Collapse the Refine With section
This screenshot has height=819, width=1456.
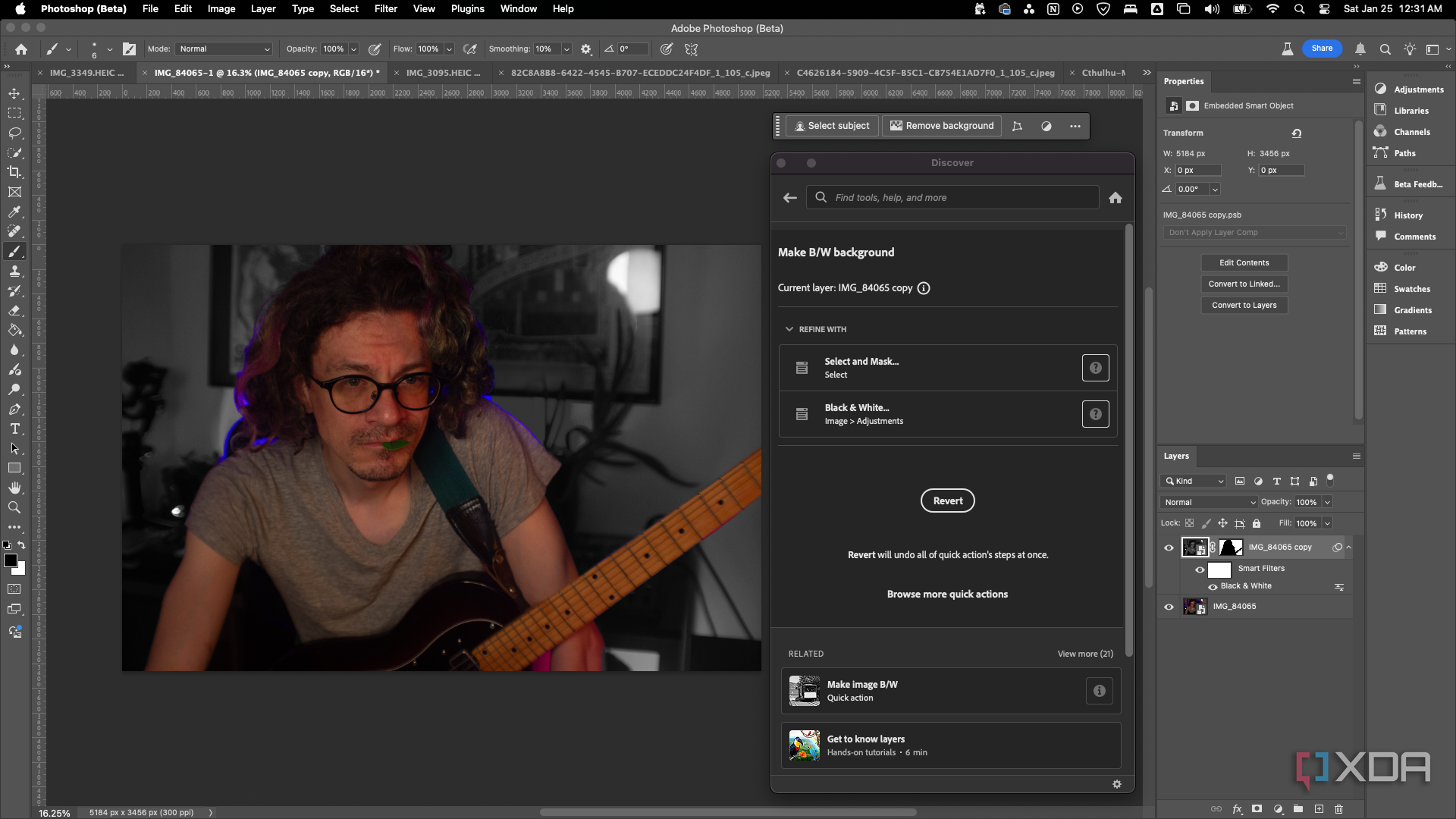pyautogui.click(x=789, y=329)
